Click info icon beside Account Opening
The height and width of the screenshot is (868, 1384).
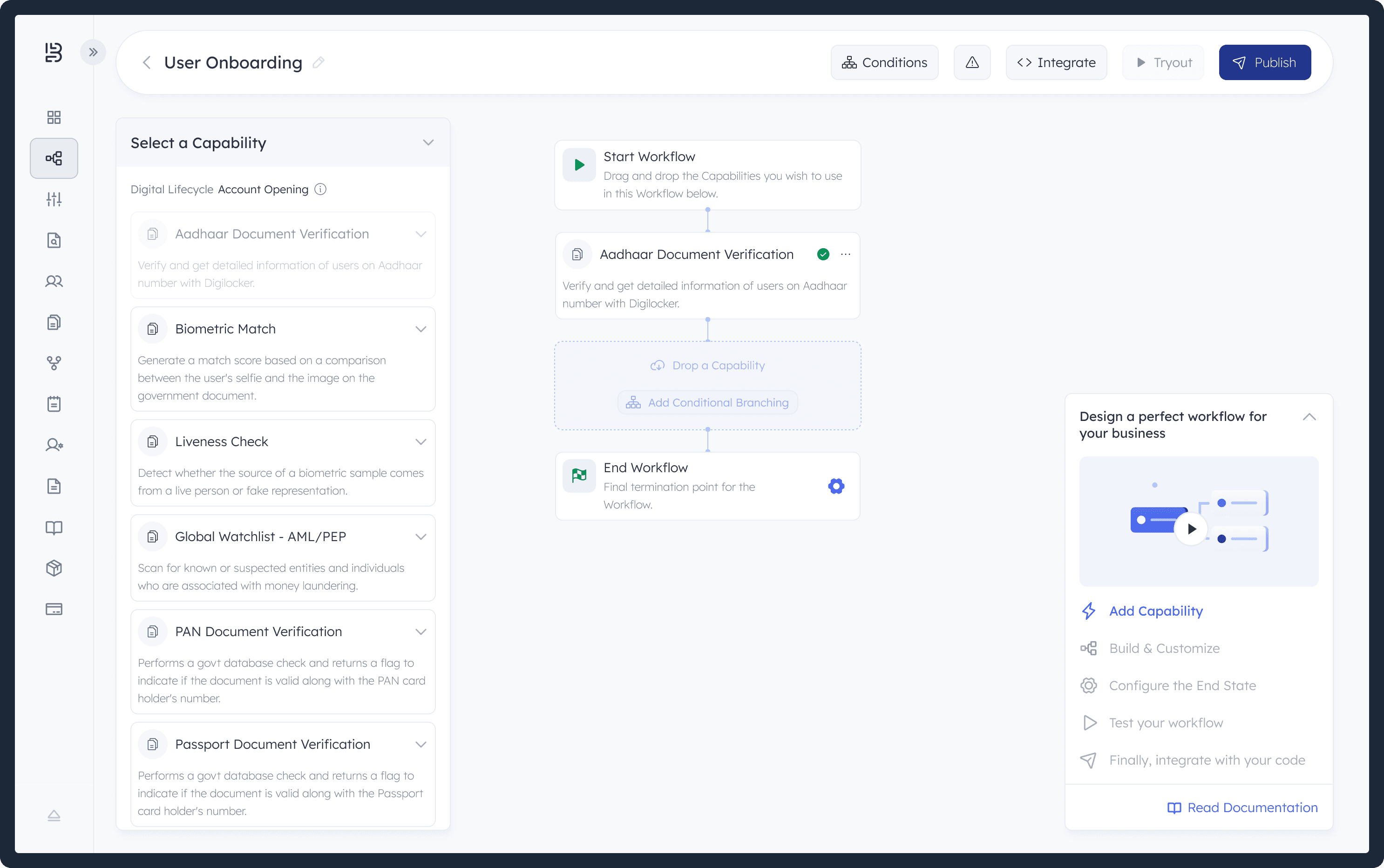click(321, 189)
